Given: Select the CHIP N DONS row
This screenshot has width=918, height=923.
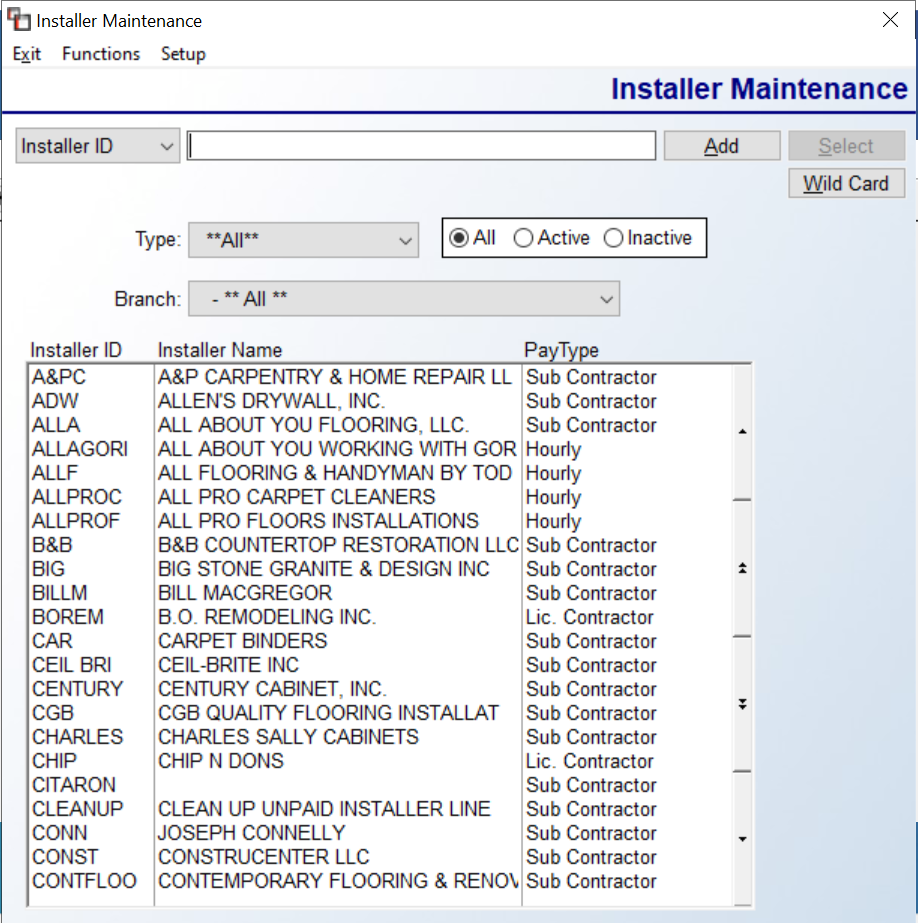Looking at the screenshot, I should tap(380, 761).
